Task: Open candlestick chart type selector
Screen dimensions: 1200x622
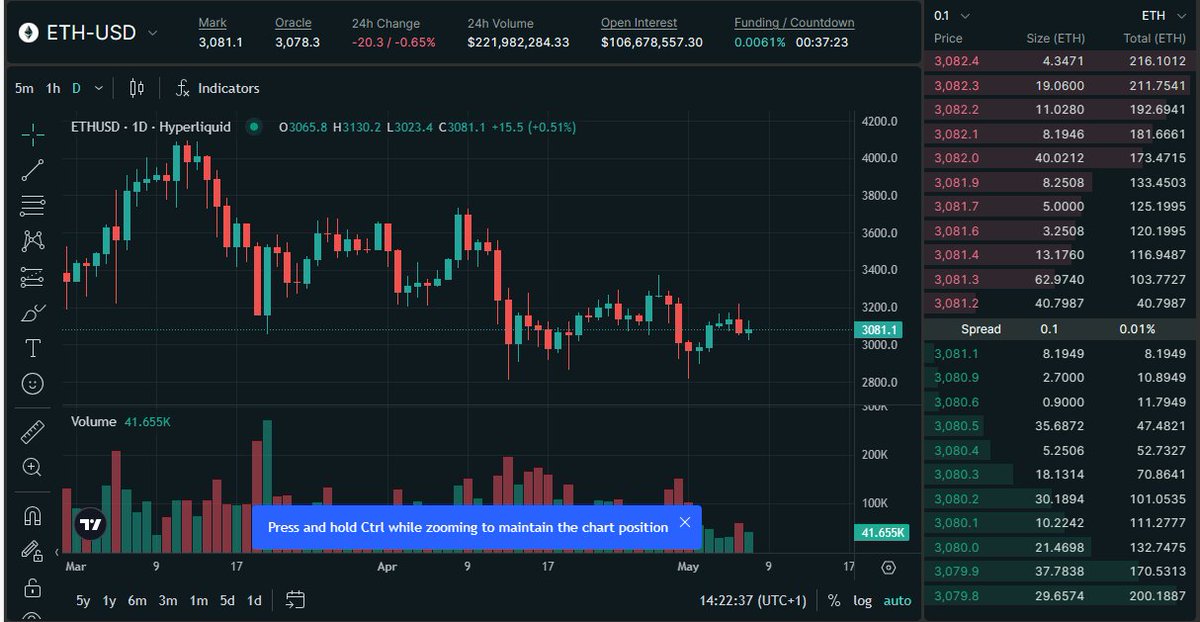Action: (137, 88)
